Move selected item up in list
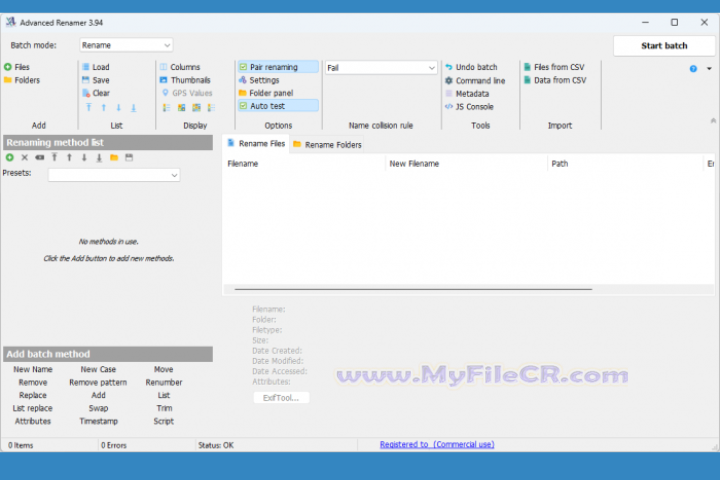The image size is (720, 480). pyautogui.click(x=104, y=107)
